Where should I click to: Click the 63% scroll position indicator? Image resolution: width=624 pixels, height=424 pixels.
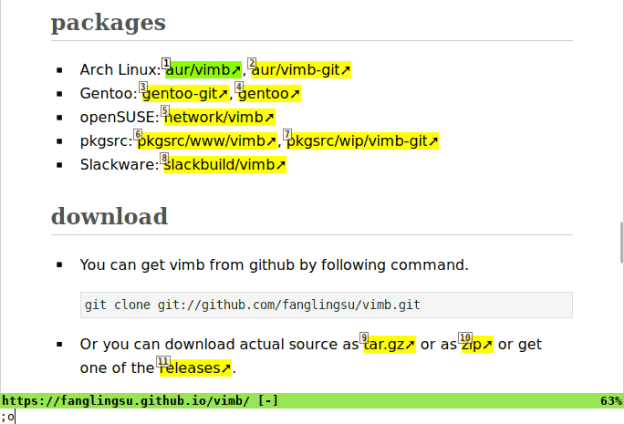click(610, 400)
